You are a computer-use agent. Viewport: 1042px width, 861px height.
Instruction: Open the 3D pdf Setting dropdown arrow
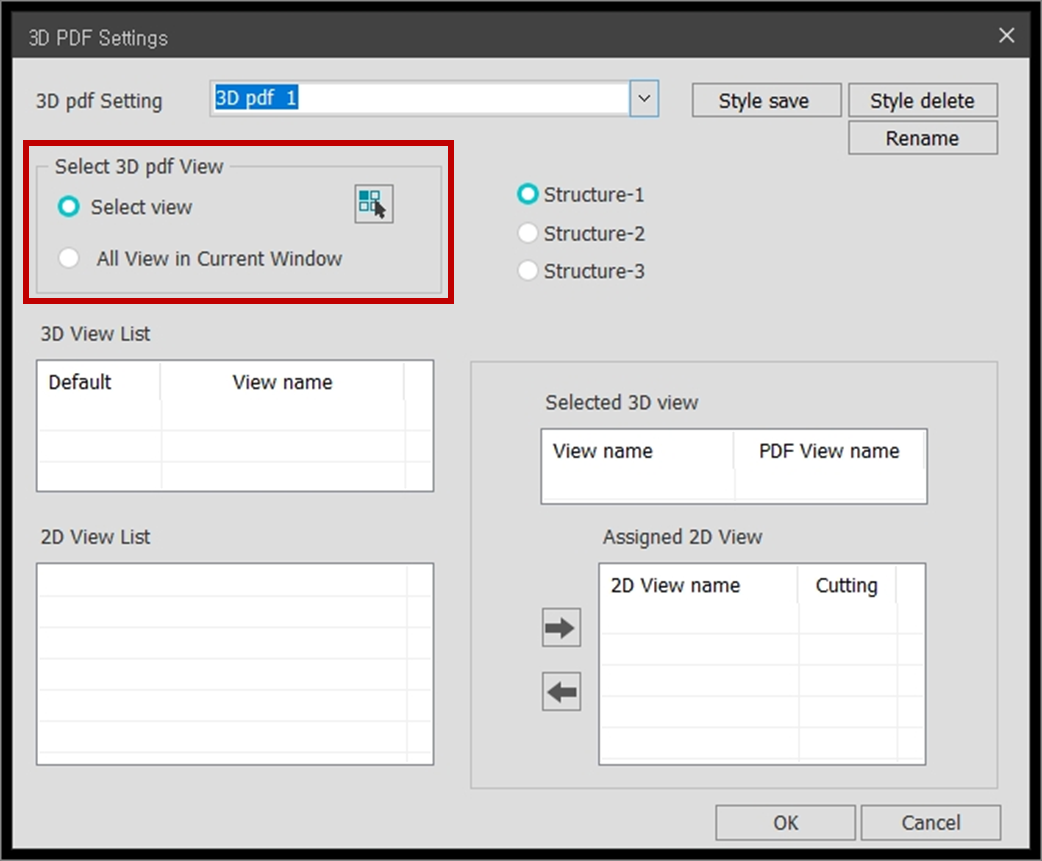(644, 98)
